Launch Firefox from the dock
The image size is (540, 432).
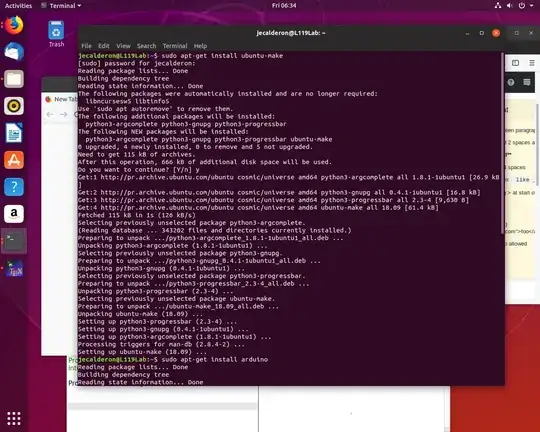click(14, 25)
